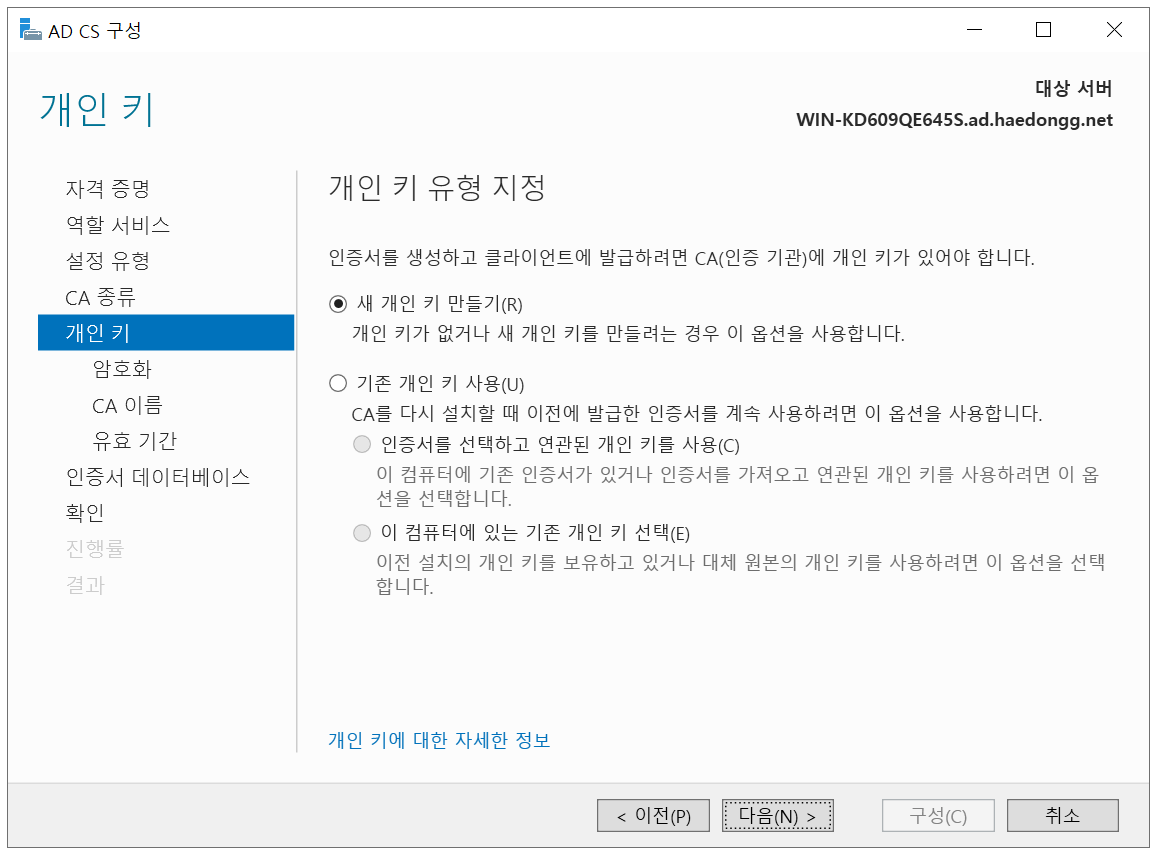Open the 암호화 sub-step
Screen dimensions: 1156x854
click(x=122, y=369)
